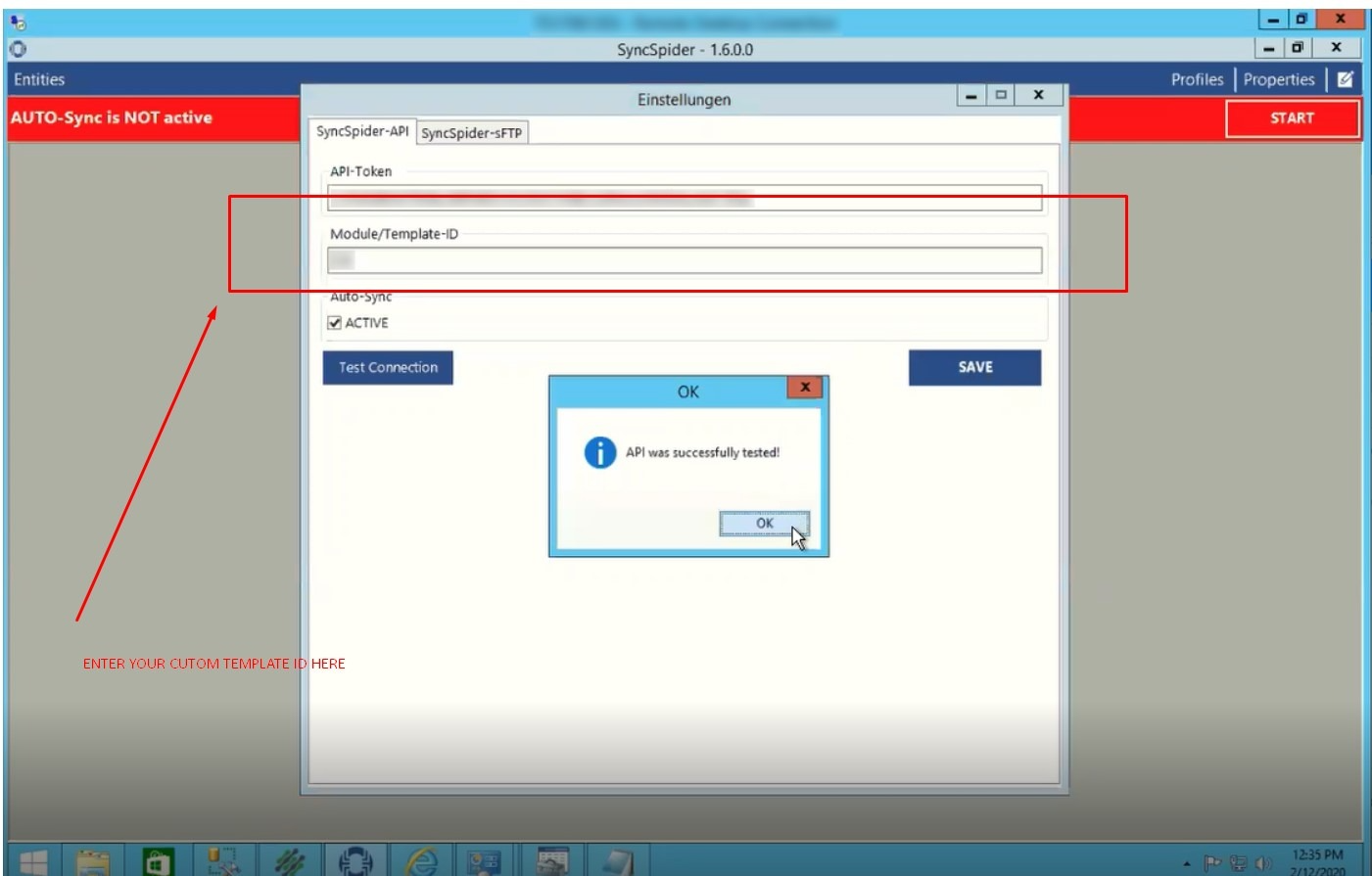
Task: Close the OK message dialog
Action: (805, 388)
